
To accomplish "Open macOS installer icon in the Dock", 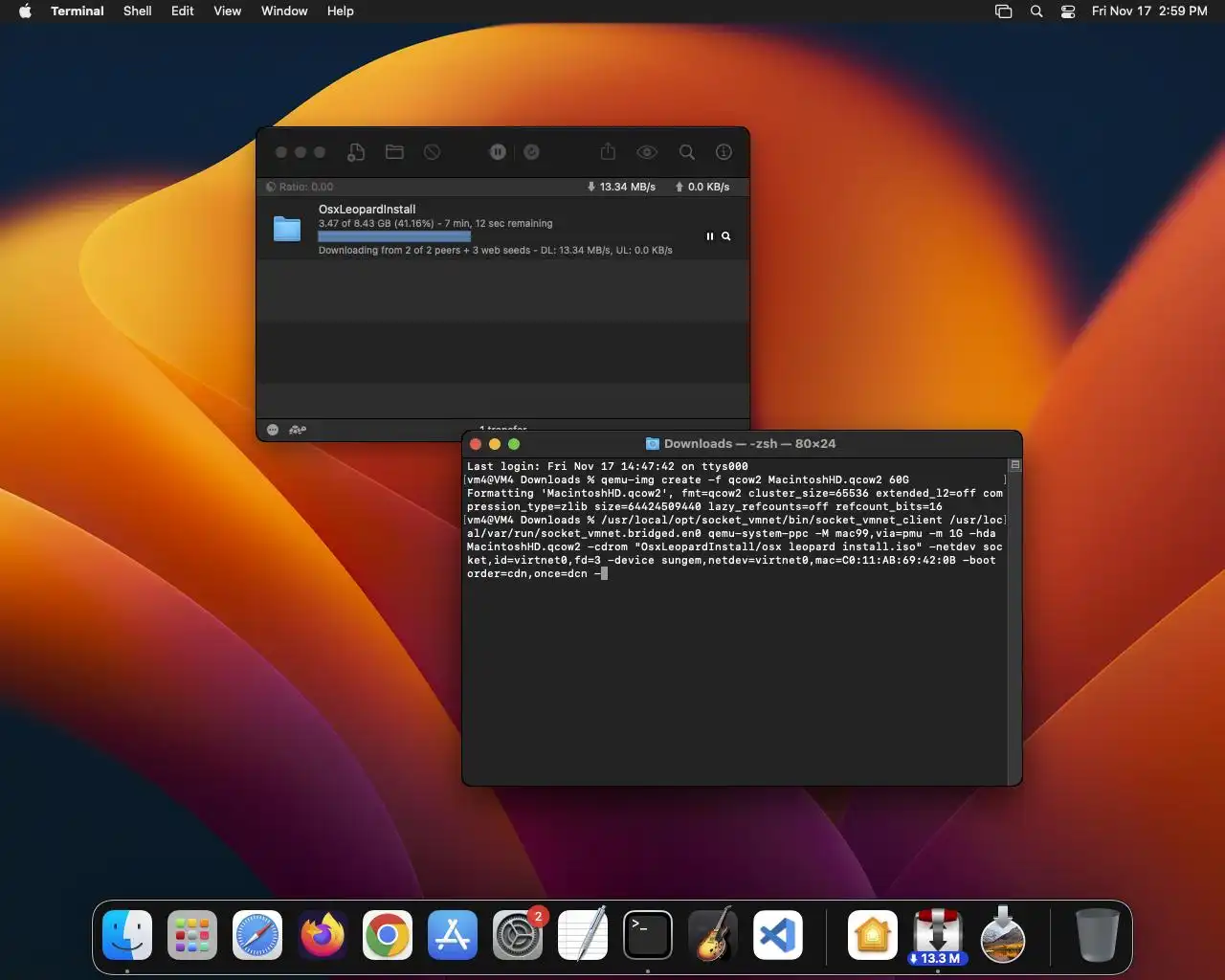I will pyautogui.click(x=1003, y=935).
